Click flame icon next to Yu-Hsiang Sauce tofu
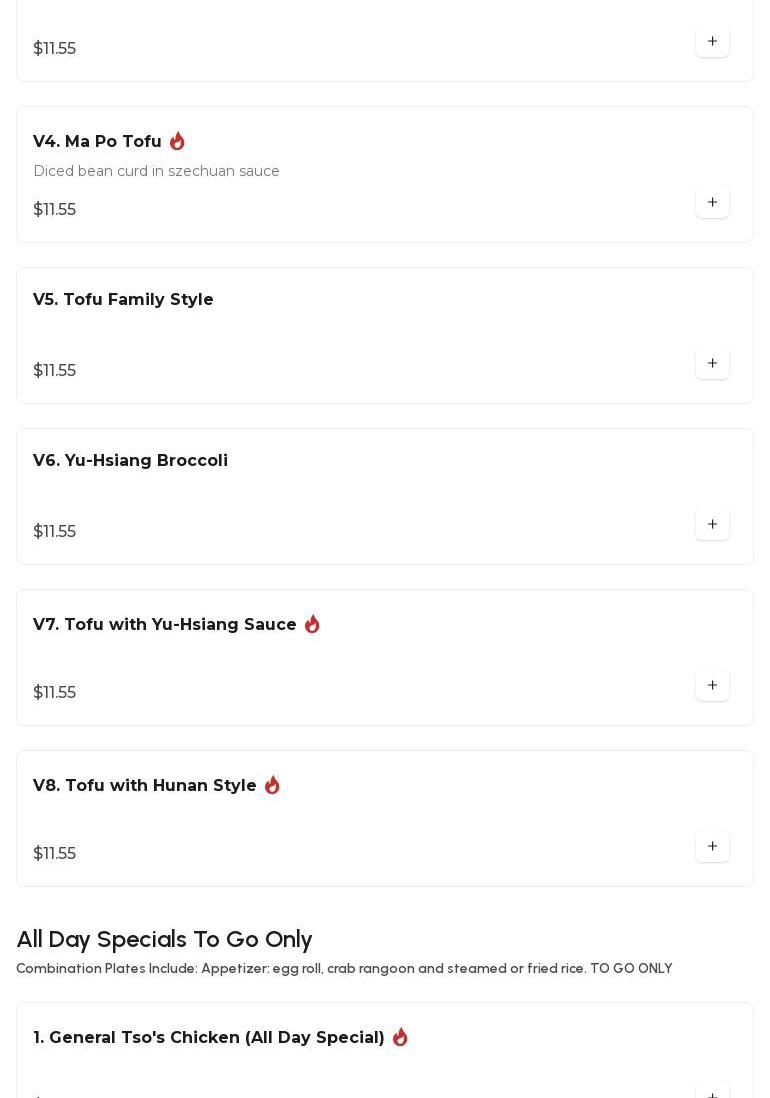Screen dimensions: 770x1098 pyautogui.click(x=312, y=625)
